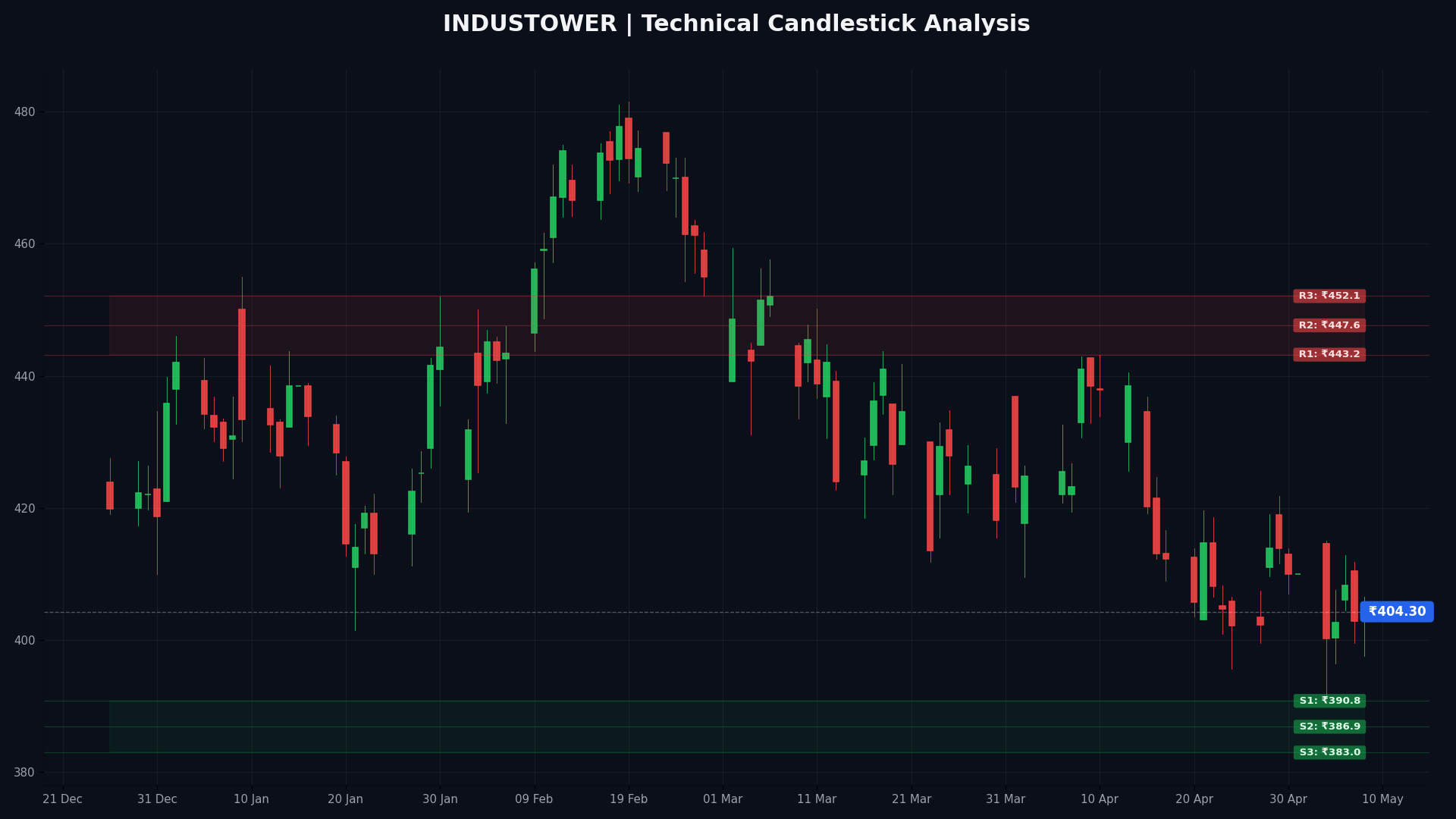This screenshot has width=1456, height=819.
Task: Click the 20 Apr date label
Action: [1194, 799]
